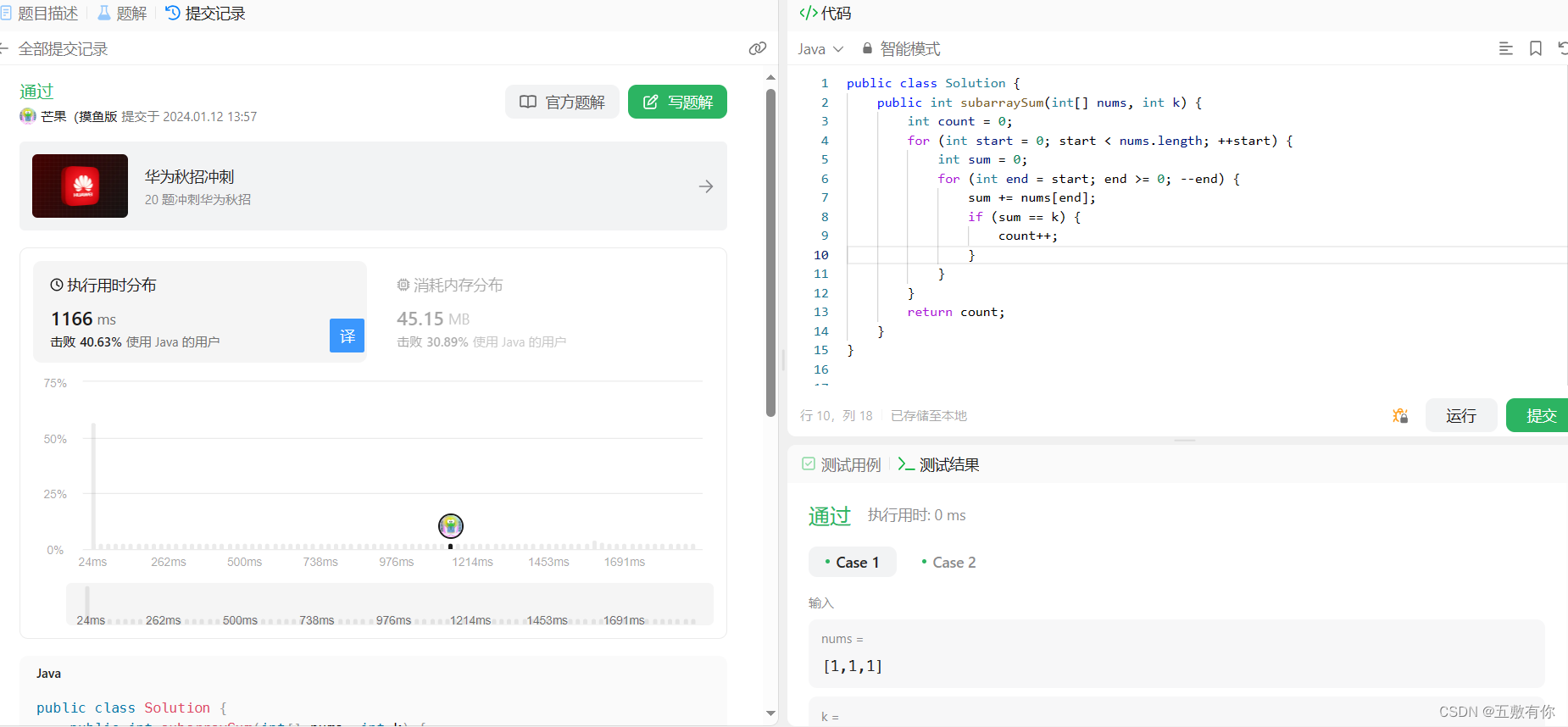
Task: Click the blue 译 translate icon
Action: click(x=347, y=336)
